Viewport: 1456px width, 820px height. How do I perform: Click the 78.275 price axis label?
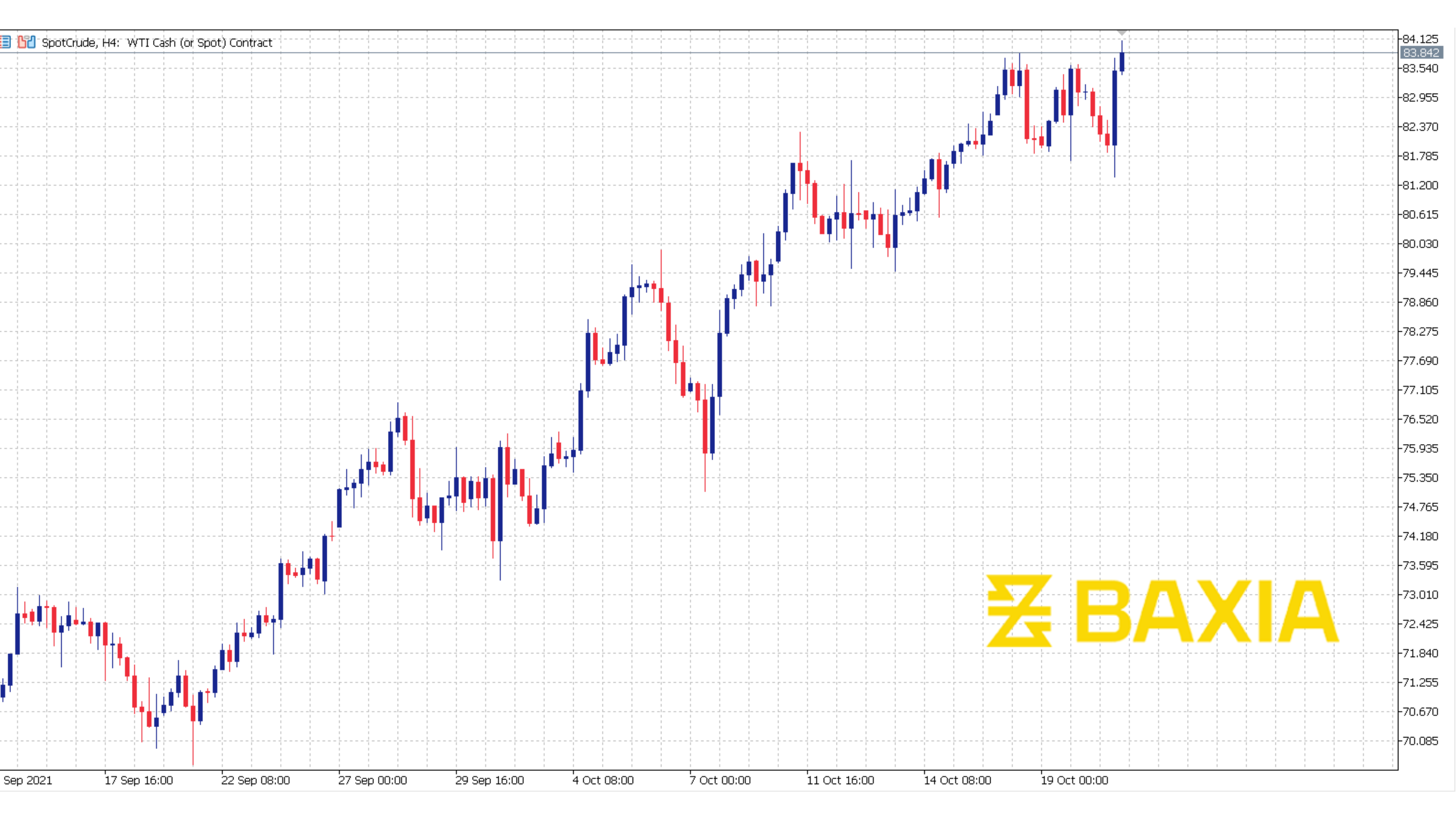coord(1420,331)
